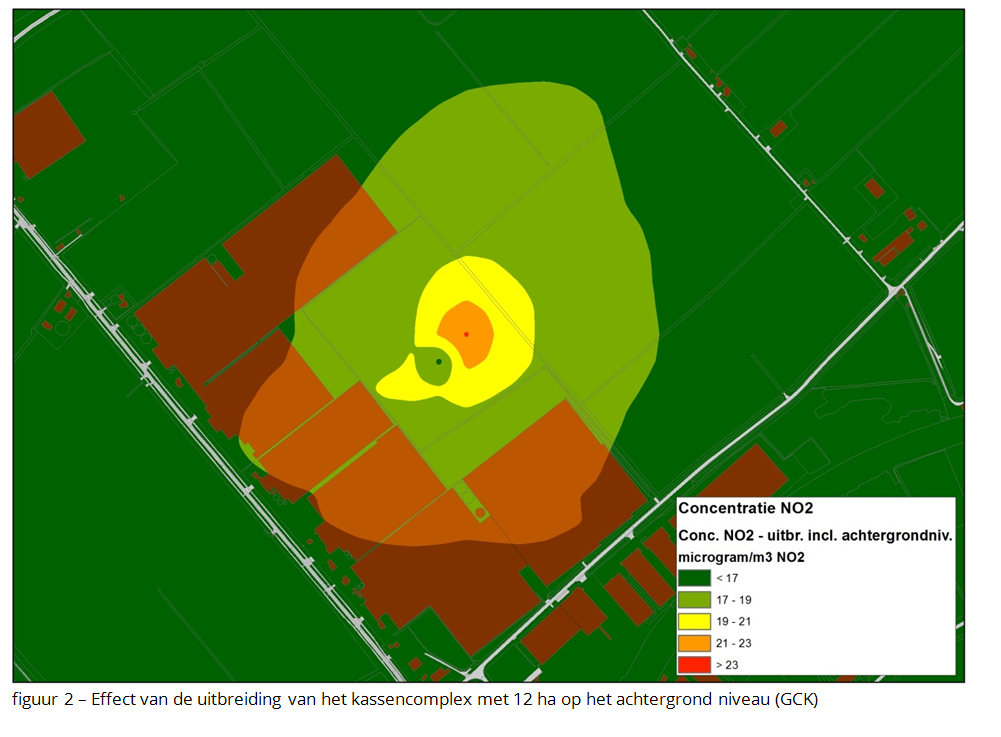Click the dark green '< 17' legend swatch
The width and height of the screenshot is (1001, 737).
point(694,578)
